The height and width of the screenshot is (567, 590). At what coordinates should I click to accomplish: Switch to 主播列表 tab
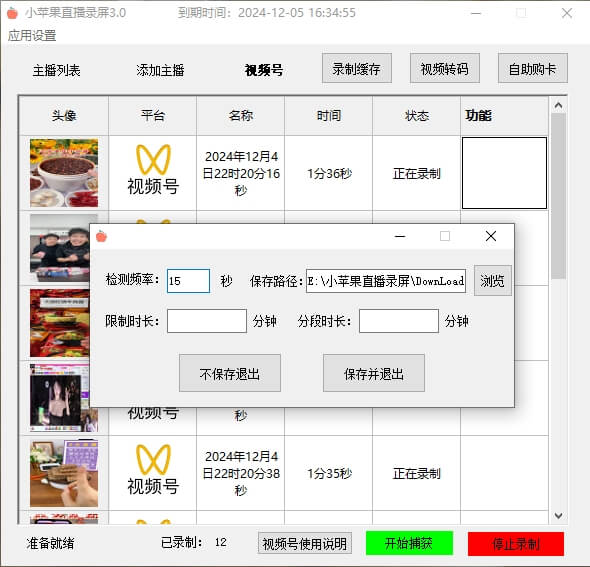[x=56, y=70]
